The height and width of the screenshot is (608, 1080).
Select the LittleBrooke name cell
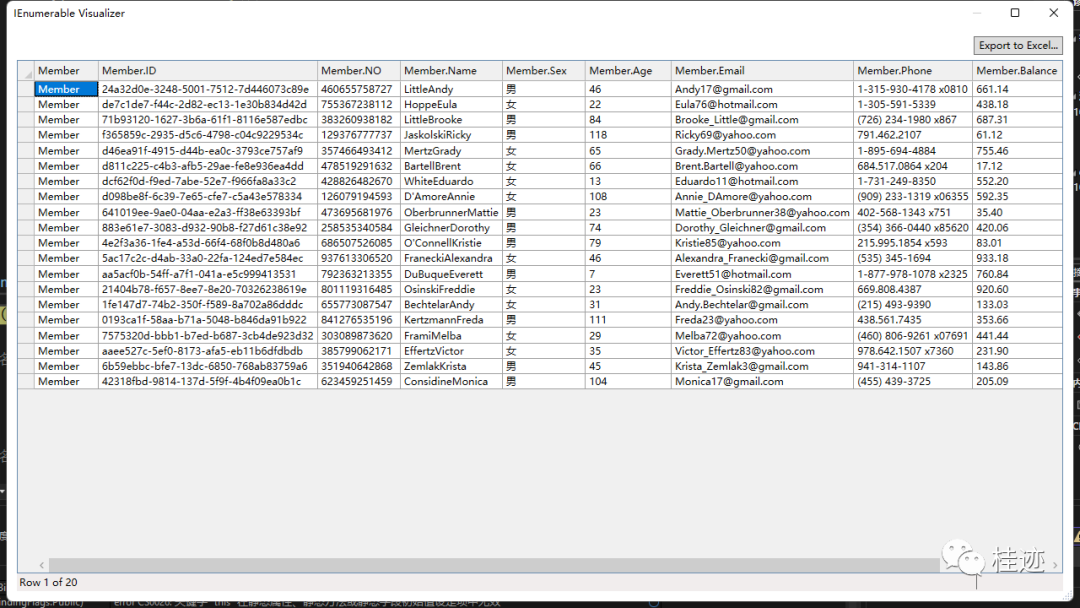pyautogui.click(x=451, y=120)
